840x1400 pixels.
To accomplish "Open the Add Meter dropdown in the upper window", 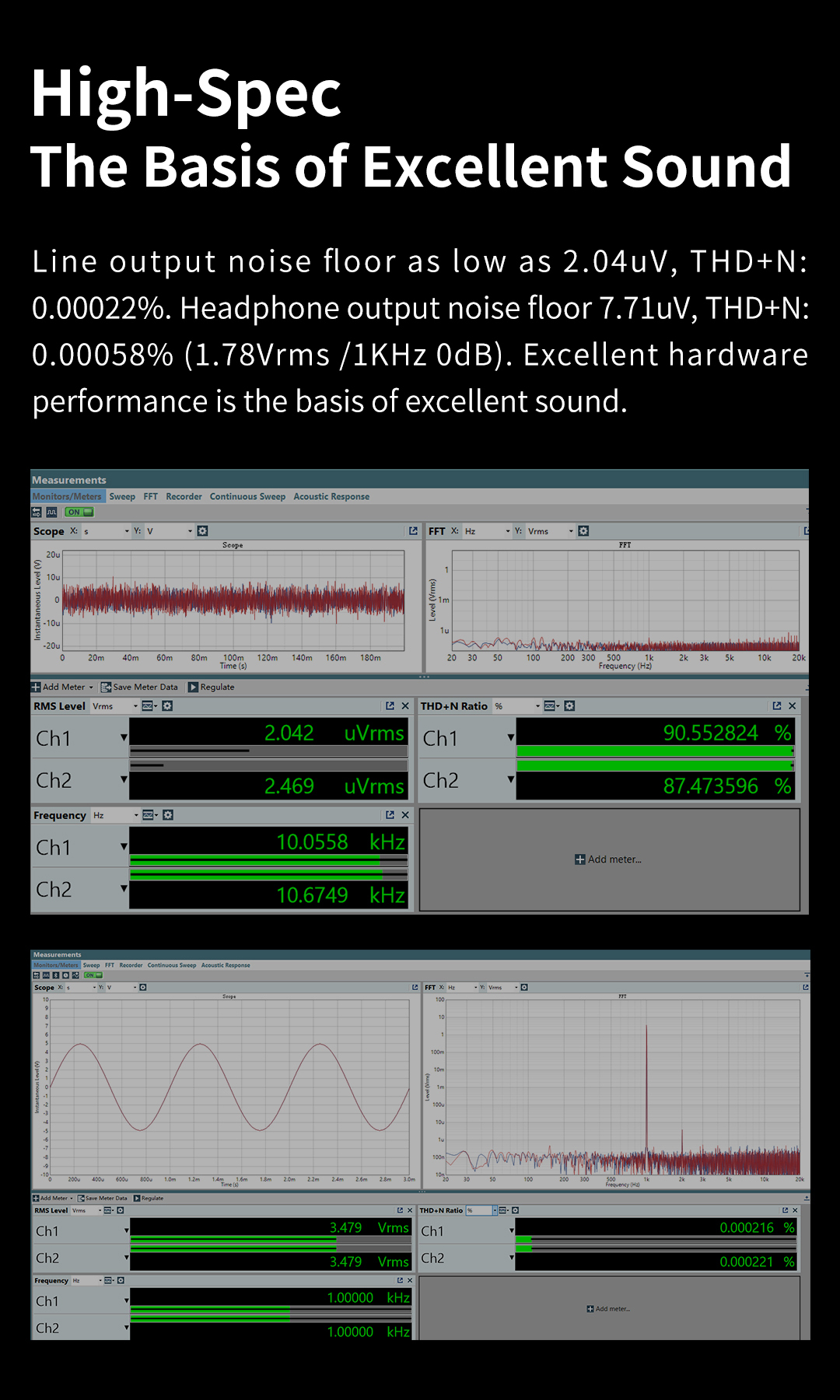I will click(91, 688).
